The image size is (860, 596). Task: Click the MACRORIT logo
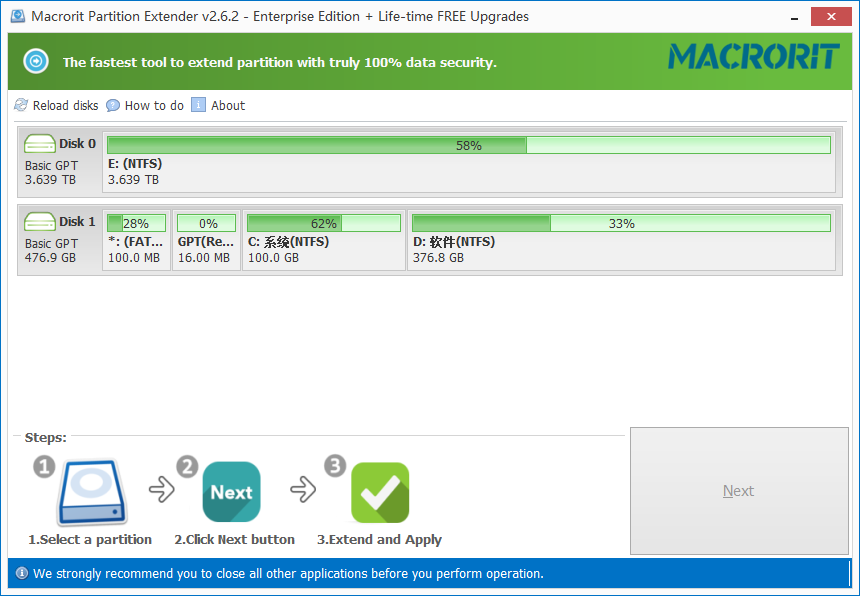point(754,56)
